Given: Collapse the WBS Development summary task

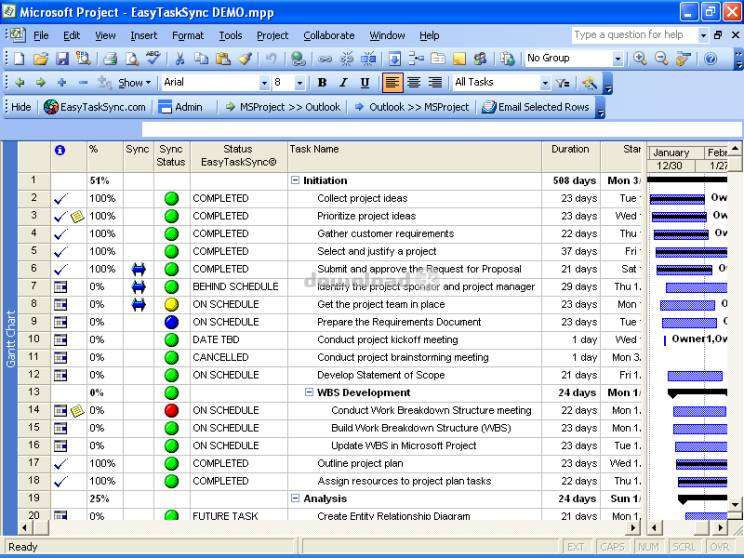Looking at the screenshot, I should [x=309, y=392].
